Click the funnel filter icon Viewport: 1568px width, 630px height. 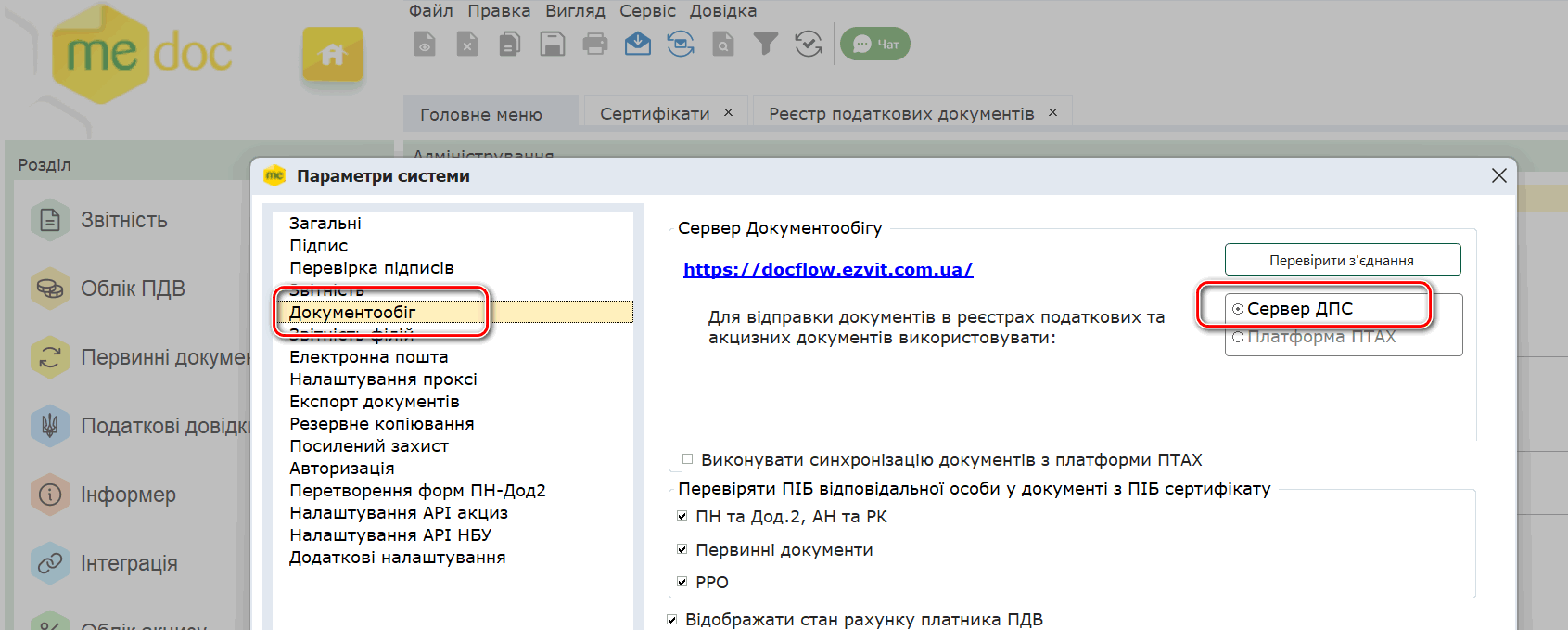[x=766, y=44]
